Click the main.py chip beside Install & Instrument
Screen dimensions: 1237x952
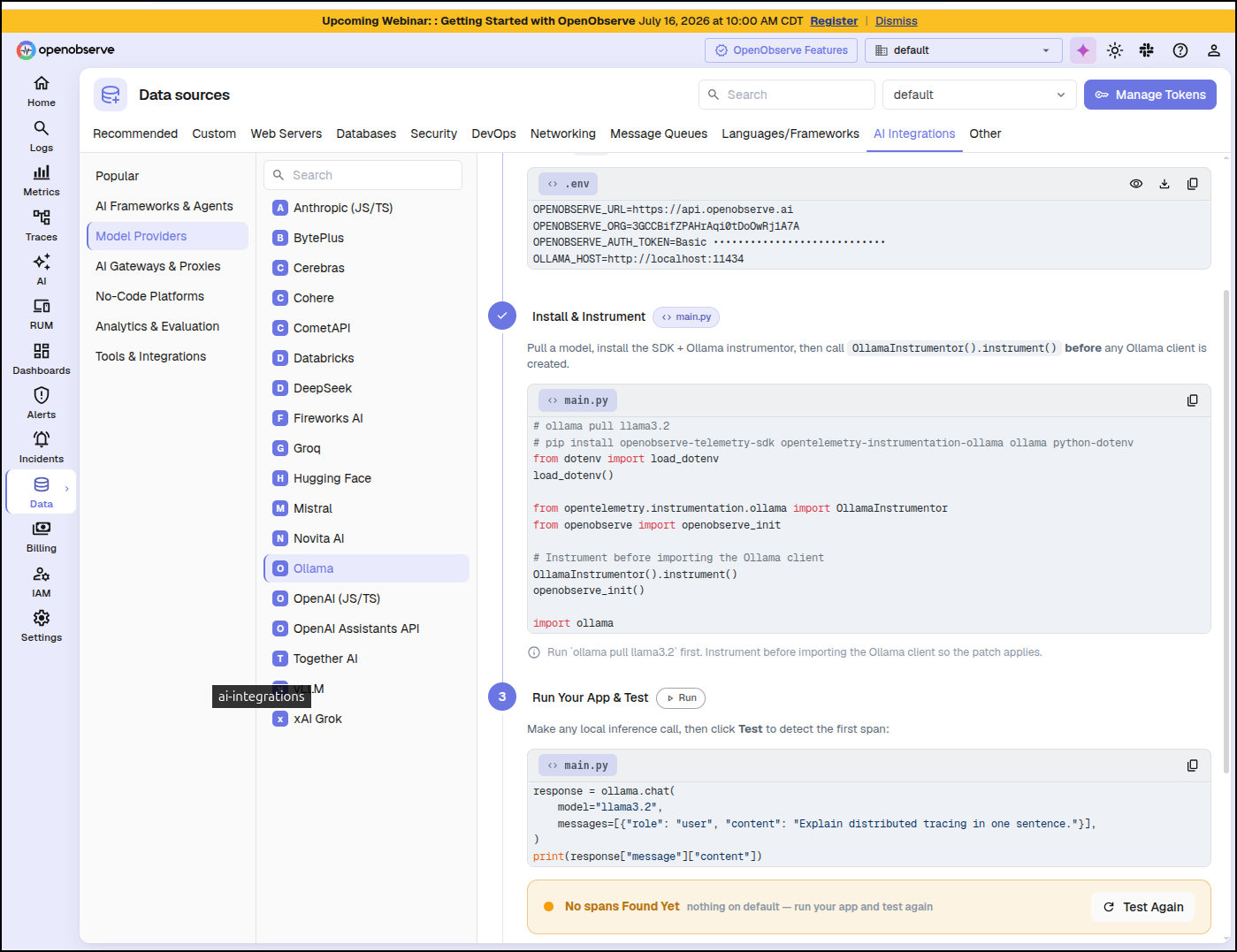(x=686, y=316)
